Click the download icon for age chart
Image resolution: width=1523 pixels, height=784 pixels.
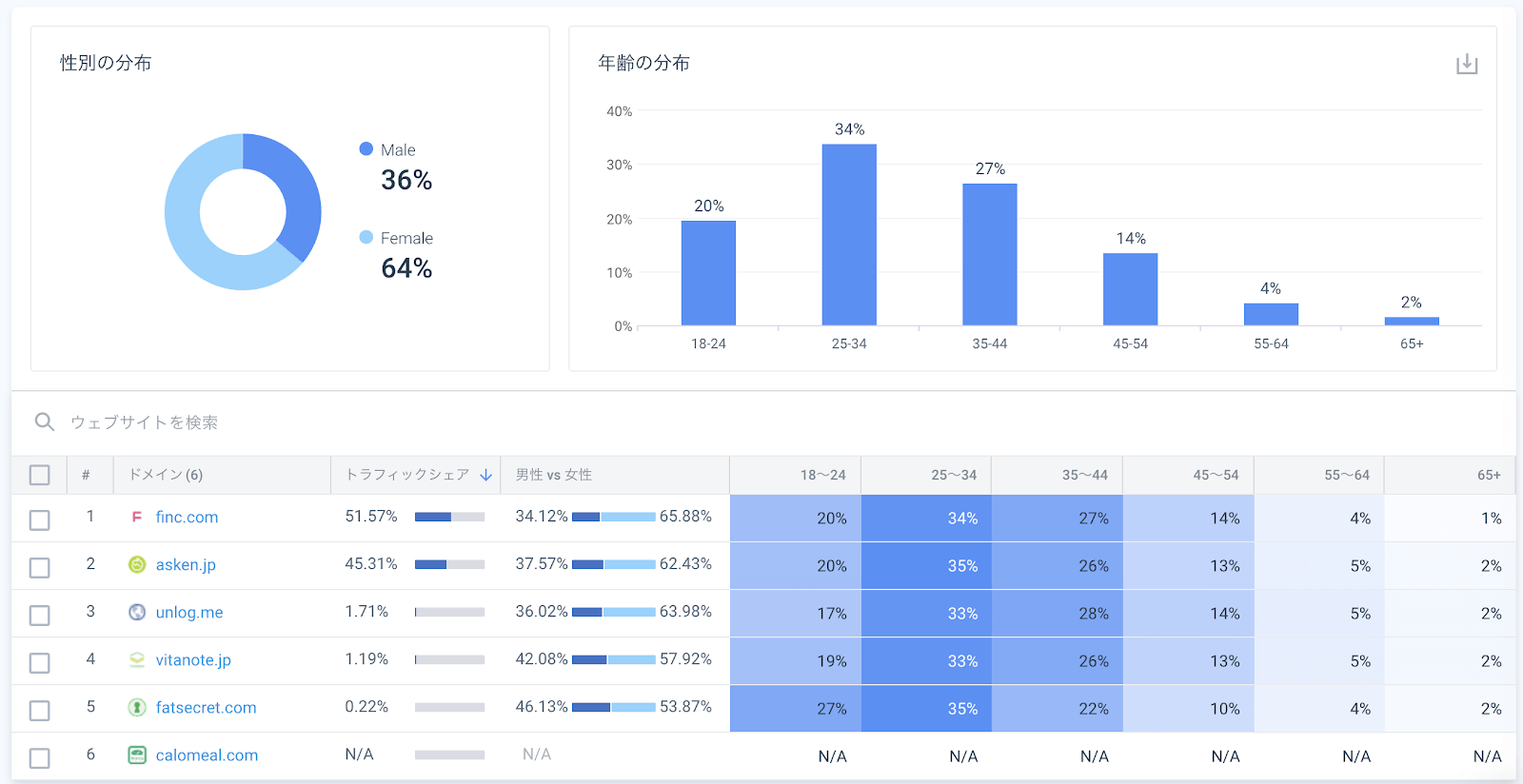coord(1467,64)
